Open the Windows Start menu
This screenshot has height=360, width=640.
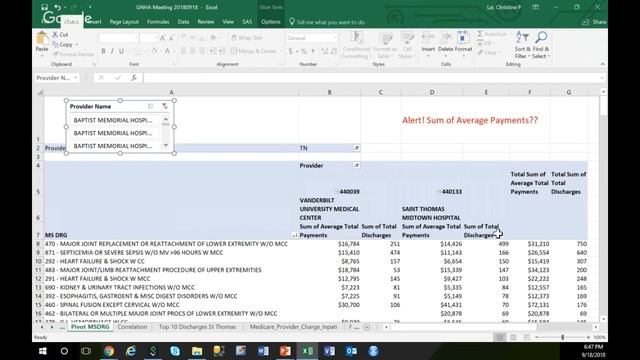point(42,351)
